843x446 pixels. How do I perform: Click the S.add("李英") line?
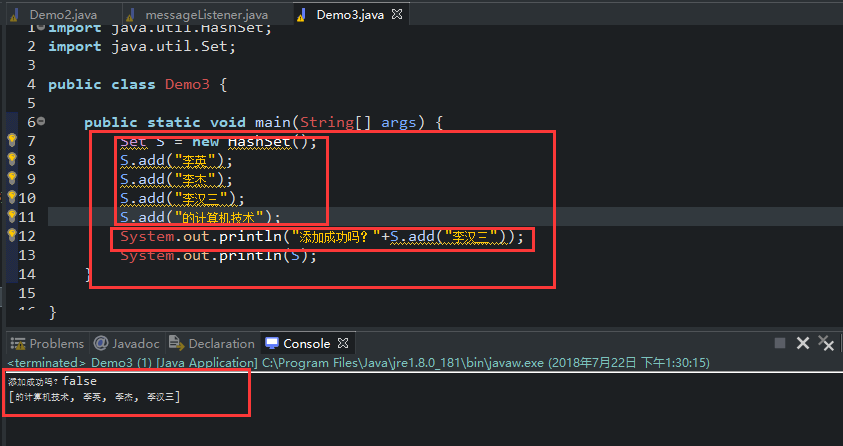[x=176, y=160]
